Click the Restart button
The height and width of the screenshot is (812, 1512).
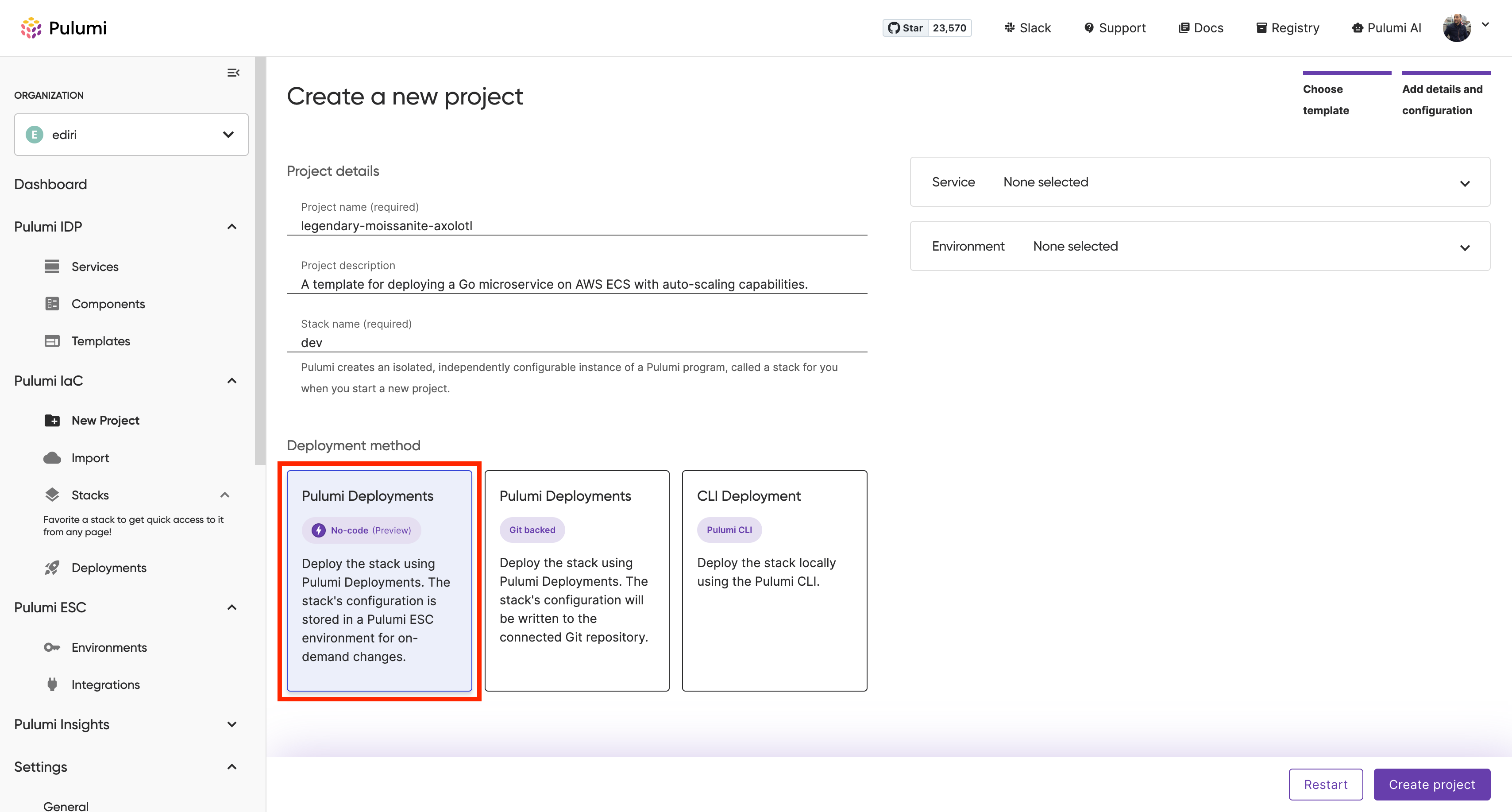(1325, 785)
